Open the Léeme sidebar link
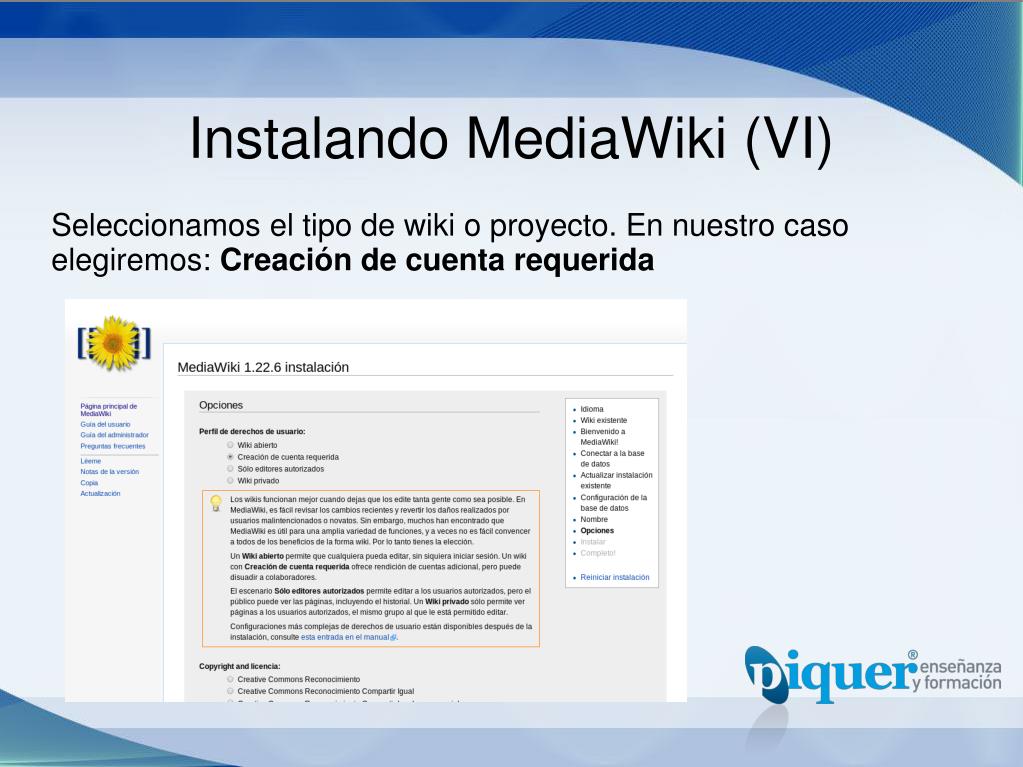The height and width of the screenshot is (767, 1023). (x=91, y=461)
